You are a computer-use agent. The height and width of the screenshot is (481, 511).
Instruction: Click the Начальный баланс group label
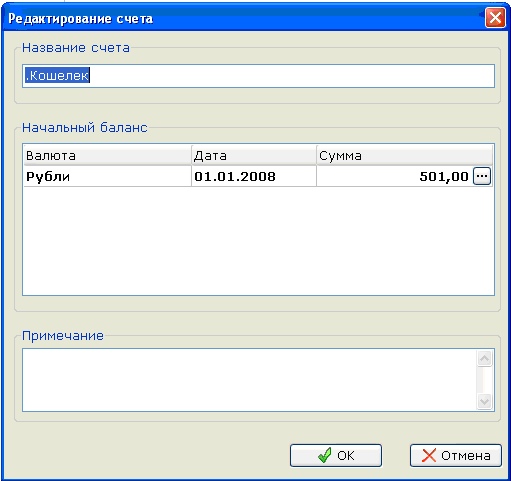[85, 128]
